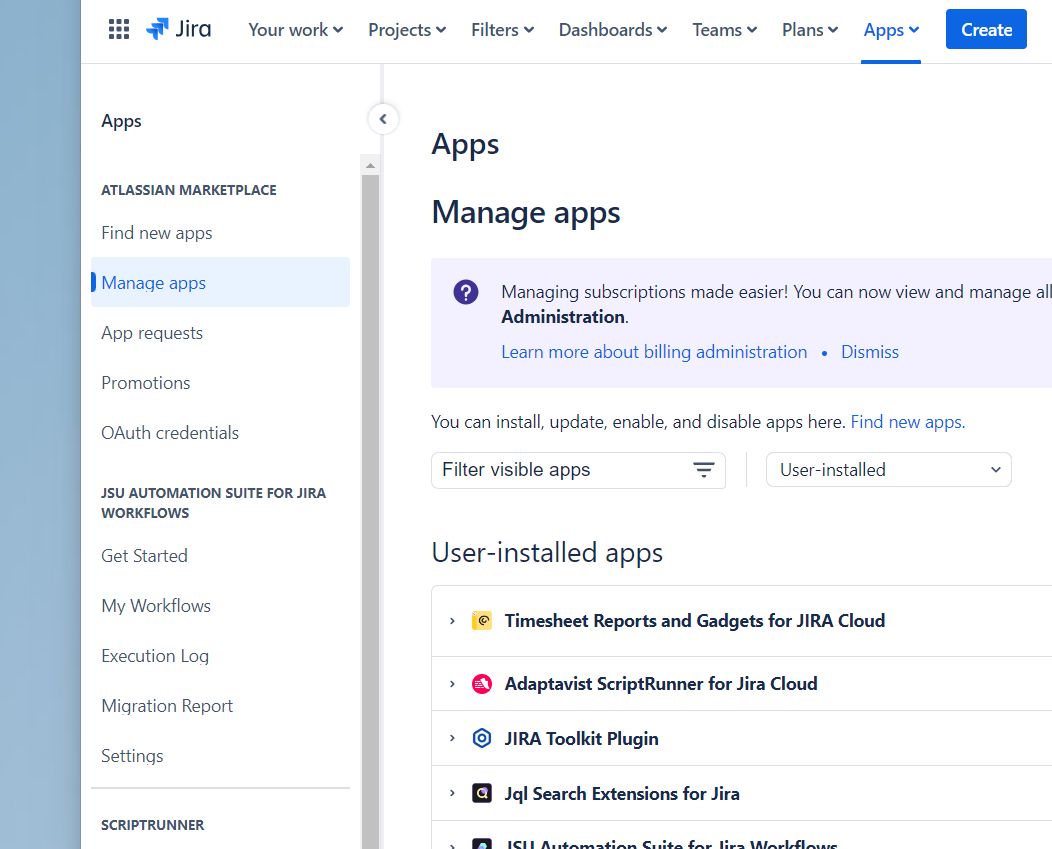The width and height of the screenshot is (1052, 849).
Task: Click the purple question mark info icon
Action: (x=465, y=292)
